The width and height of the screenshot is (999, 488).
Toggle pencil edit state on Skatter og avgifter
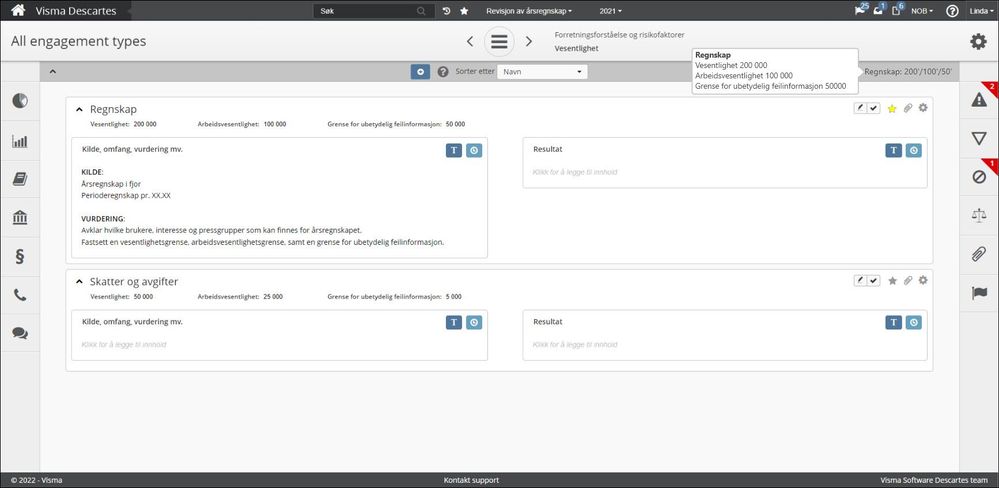pos(861,280)
